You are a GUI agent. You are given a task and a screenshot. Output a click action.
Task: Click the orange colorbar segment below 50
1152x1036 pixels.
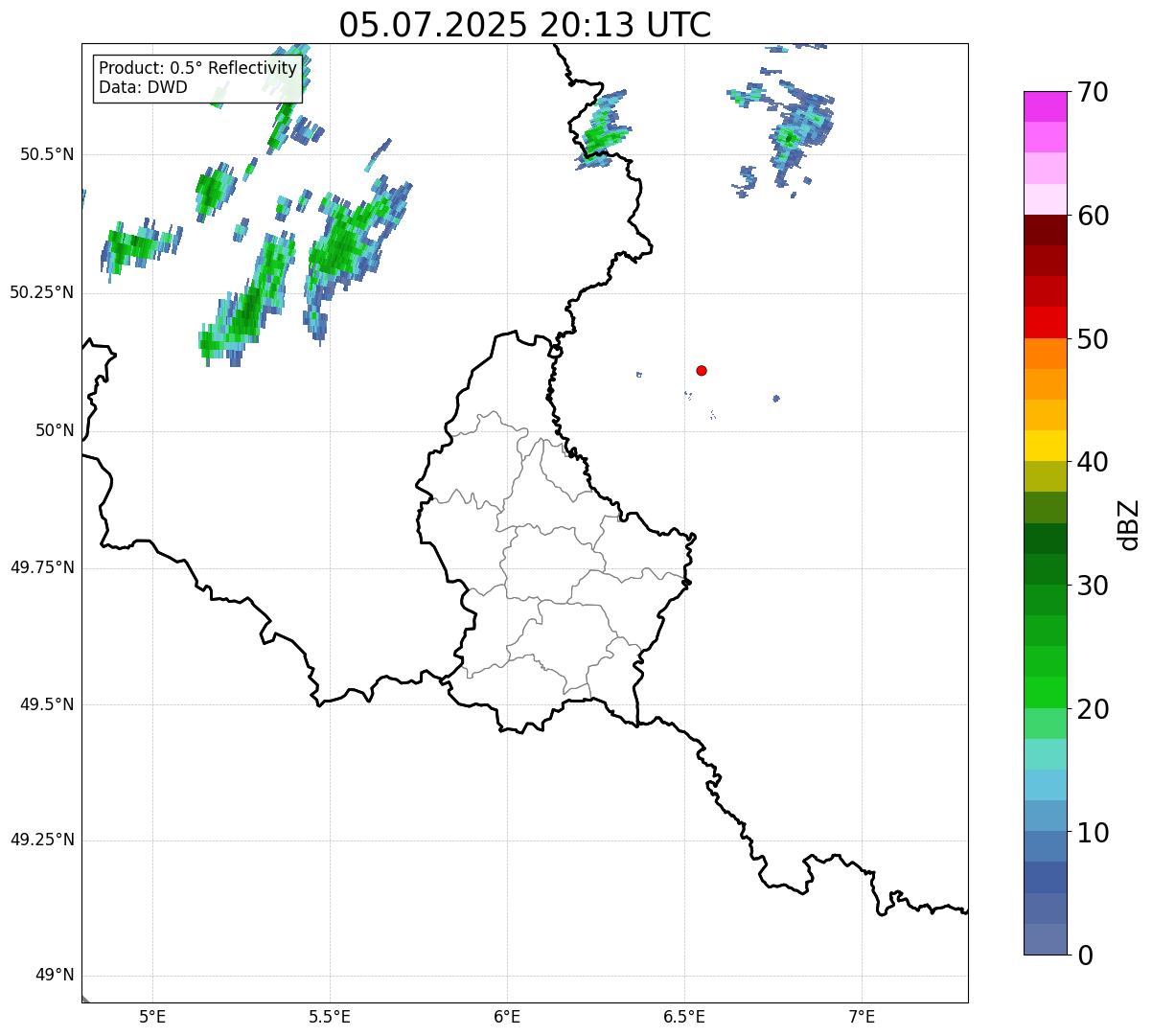(1046, 354)
